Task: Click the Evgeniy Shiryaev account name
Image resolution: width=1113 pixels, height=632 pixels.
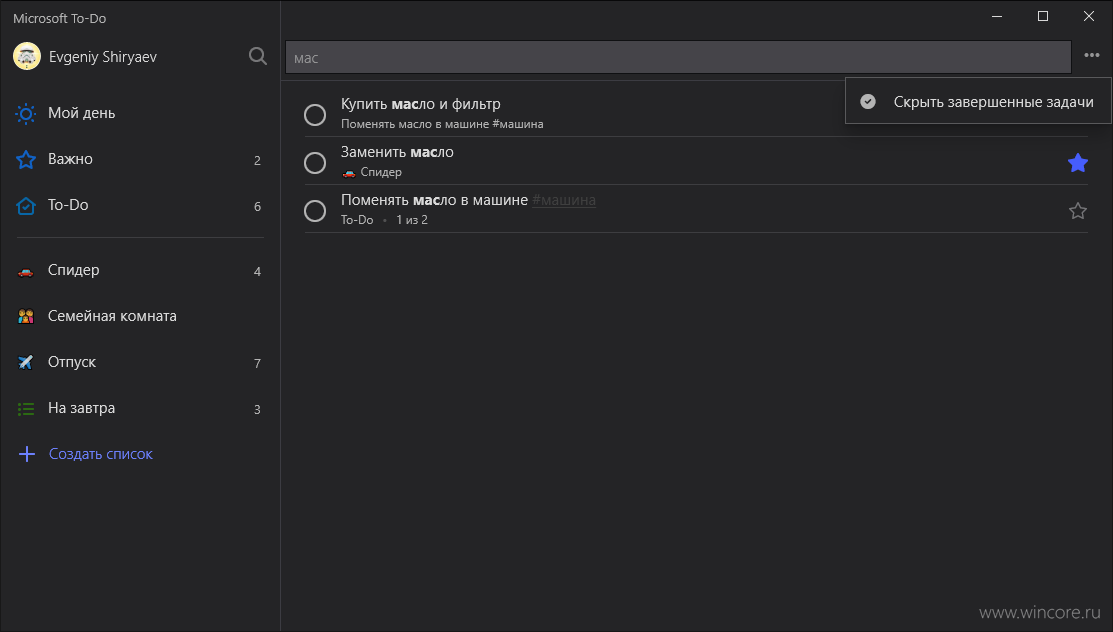Action: [x=103, y=57]
